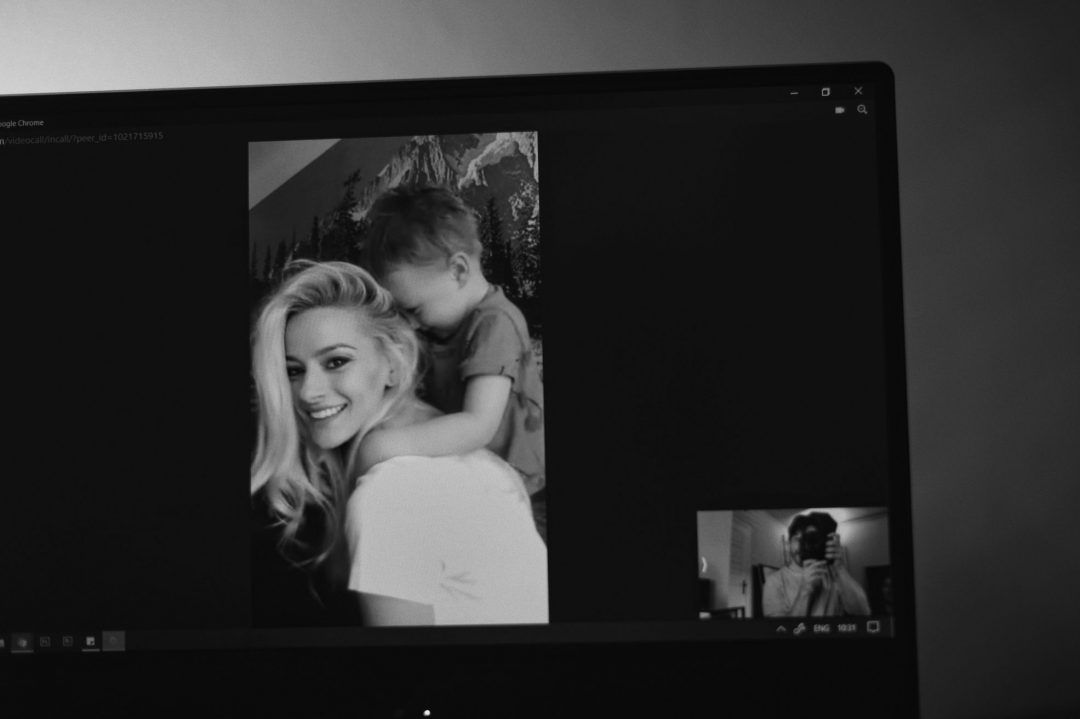Click the Chrome icon on the taskbar
The width and height of the screenshot is (1080, 719).
pyautogui.click(x=22, y=643)
